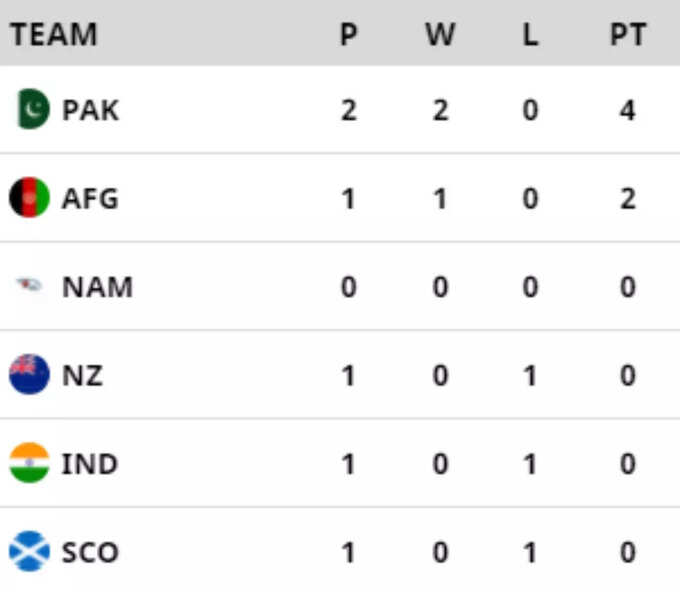The image size is (680, 592).
Task: Select the PAK team name
Action: pos(90,110)
